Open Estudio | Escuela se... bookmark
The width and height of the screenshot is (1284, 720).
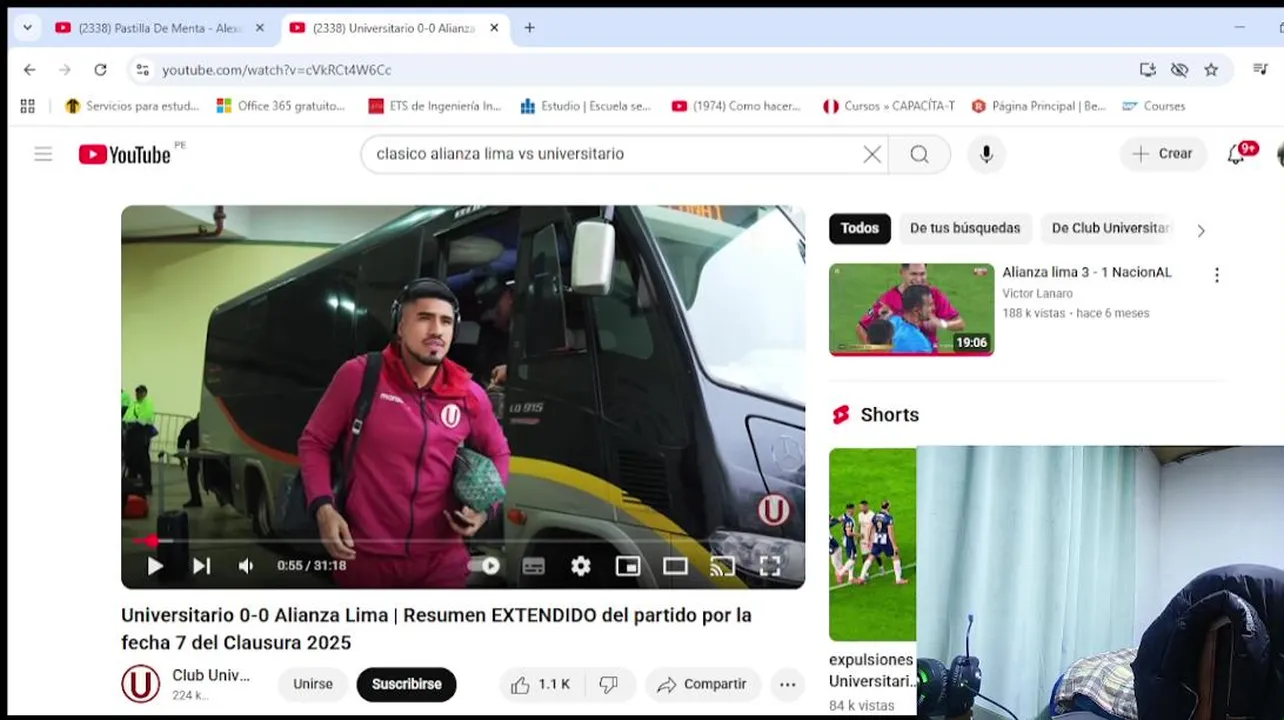(x=585, y=106)
